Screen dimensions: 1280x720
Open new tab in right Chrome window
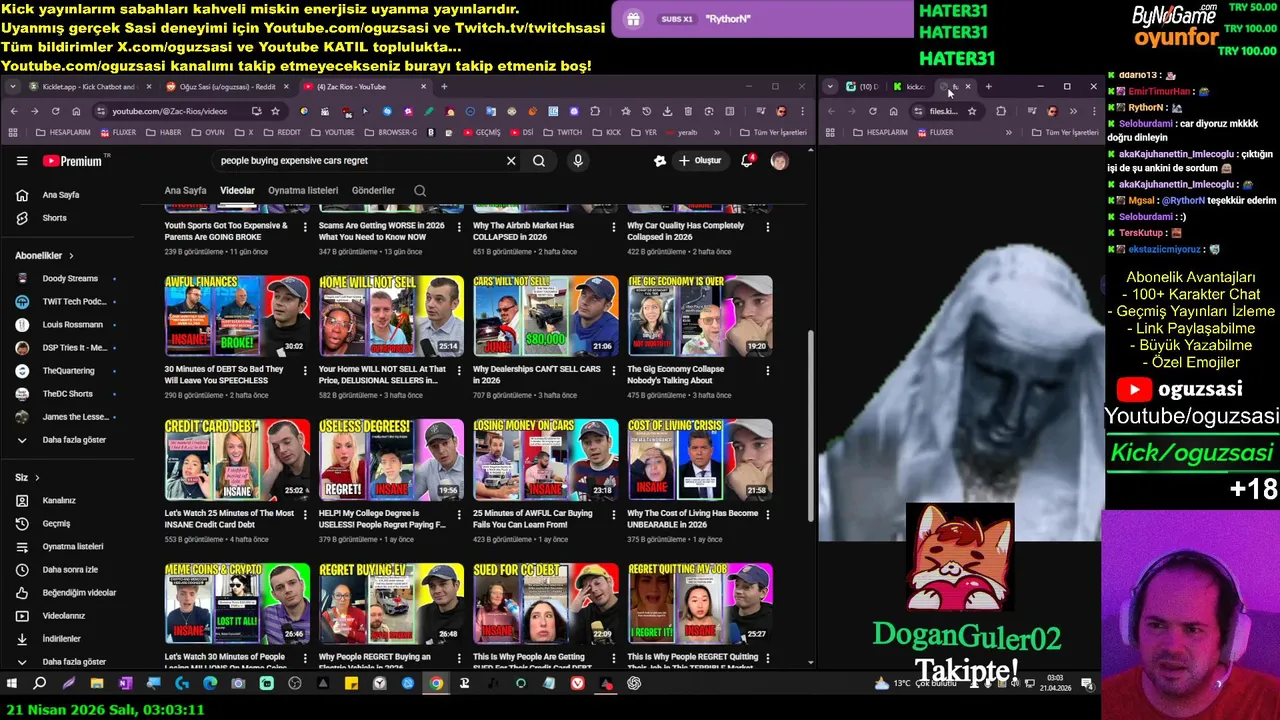989,87
